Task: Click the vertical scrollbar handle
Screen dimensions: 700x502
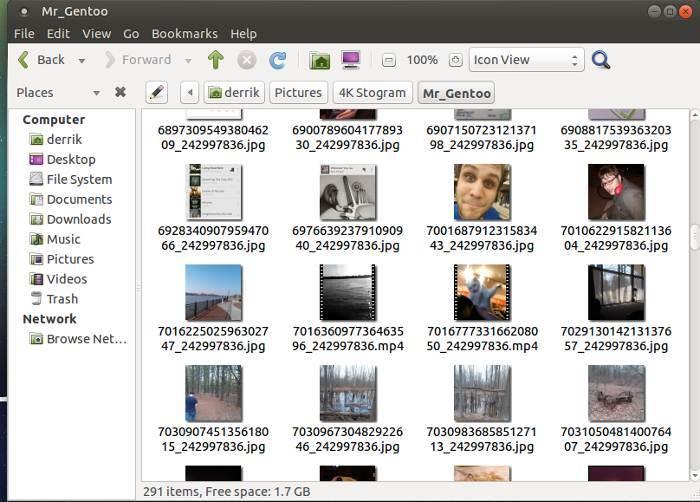Action: (695, 238)
